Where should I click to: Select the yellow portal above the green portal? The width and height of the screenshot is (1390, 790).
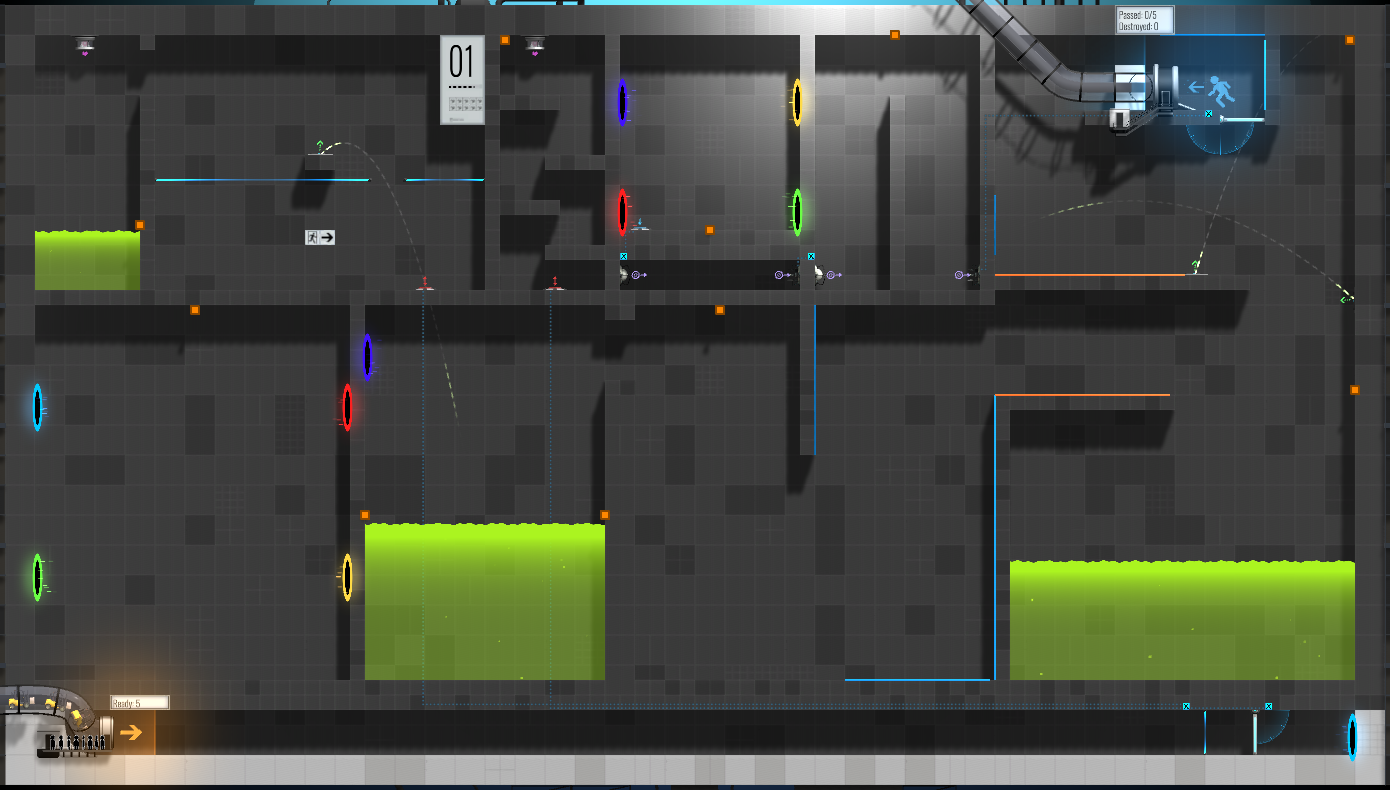click(797, 102)
